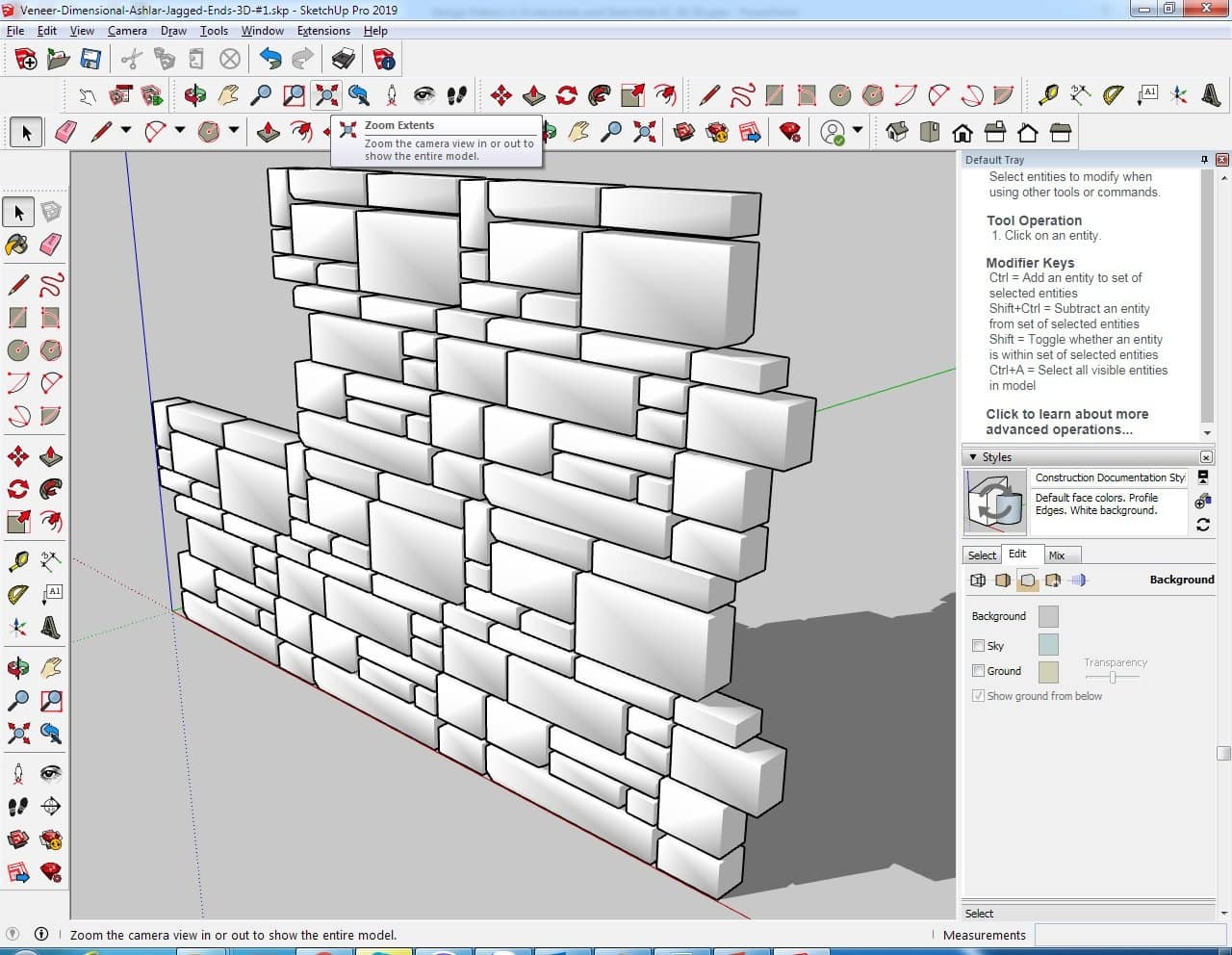Open Edge settings in the Styles Edit tab
Image resolution: width=1232 pixels, height=955 pixels.
978,580
